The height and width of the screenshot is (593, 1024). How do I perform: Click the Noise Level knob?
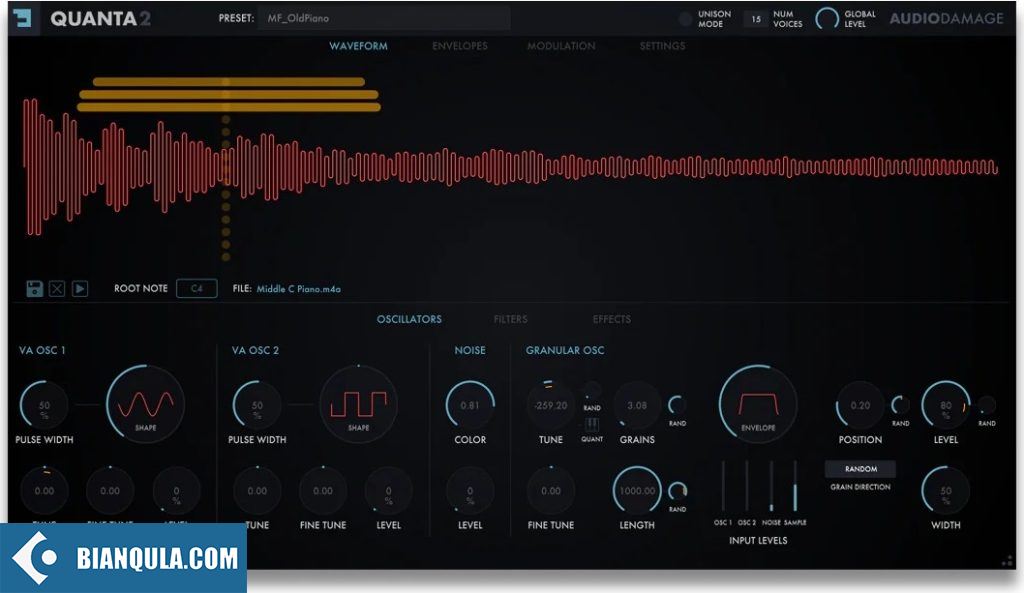coord(470,490)
